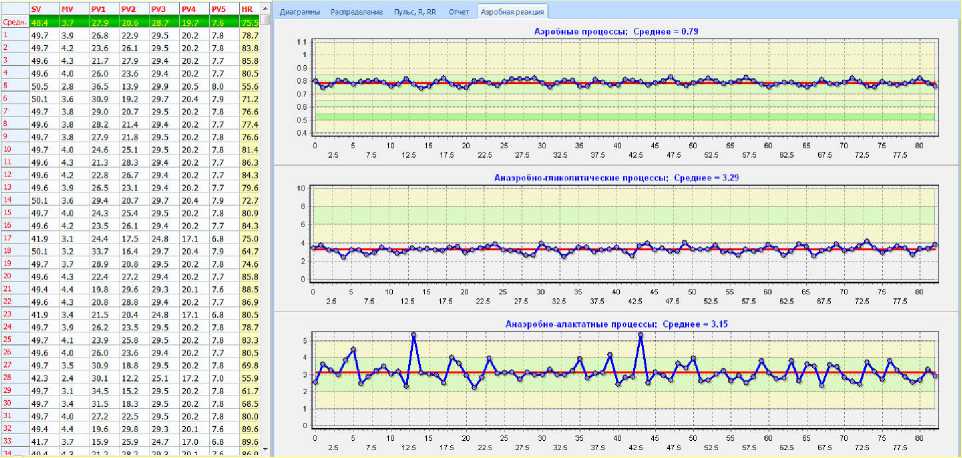Click the SV column header
This screenshot has width=962, height=458.
coord(44,10)
